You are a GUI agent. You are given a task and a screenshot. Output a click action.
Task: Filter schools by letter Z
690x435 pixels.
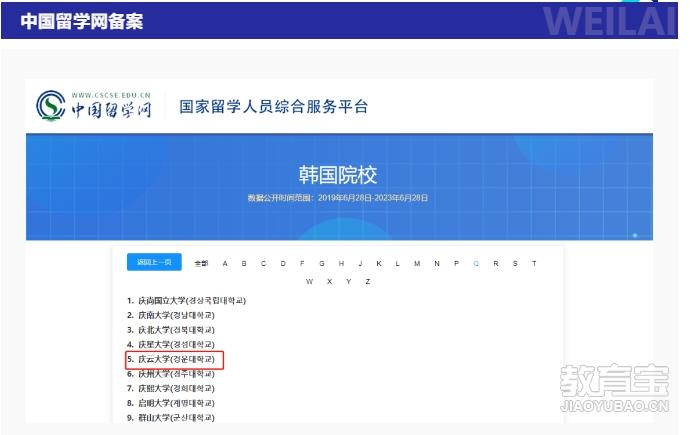[x=367, y=281]
